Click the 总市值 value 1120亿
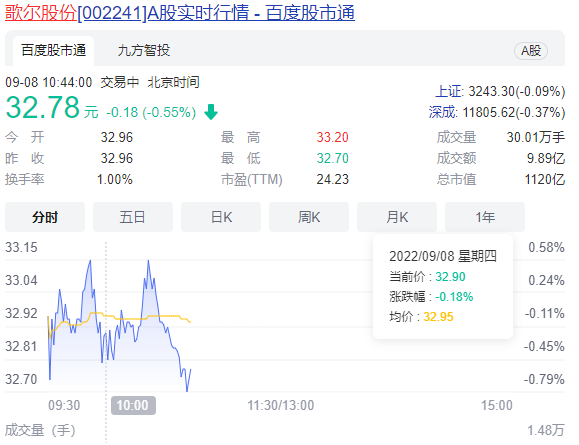Screen dimensions: 579x445 [x=545, y=179]
